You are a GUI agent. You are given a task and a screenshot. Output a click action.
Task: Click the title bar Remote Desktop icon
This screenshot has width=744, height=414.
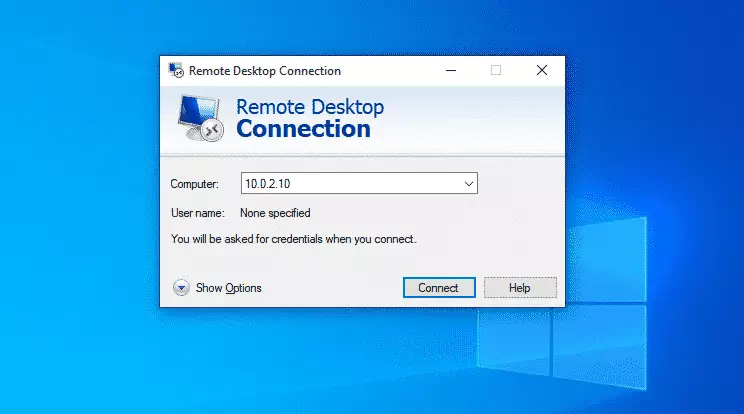tap(176, 70)
